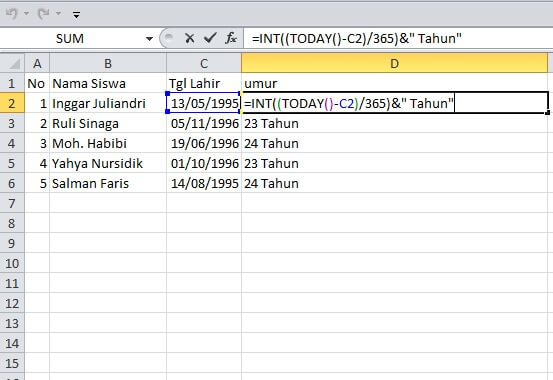This screenshot has width=553, height=380.
Task: Select row 4 header
Action: [12, 143]
